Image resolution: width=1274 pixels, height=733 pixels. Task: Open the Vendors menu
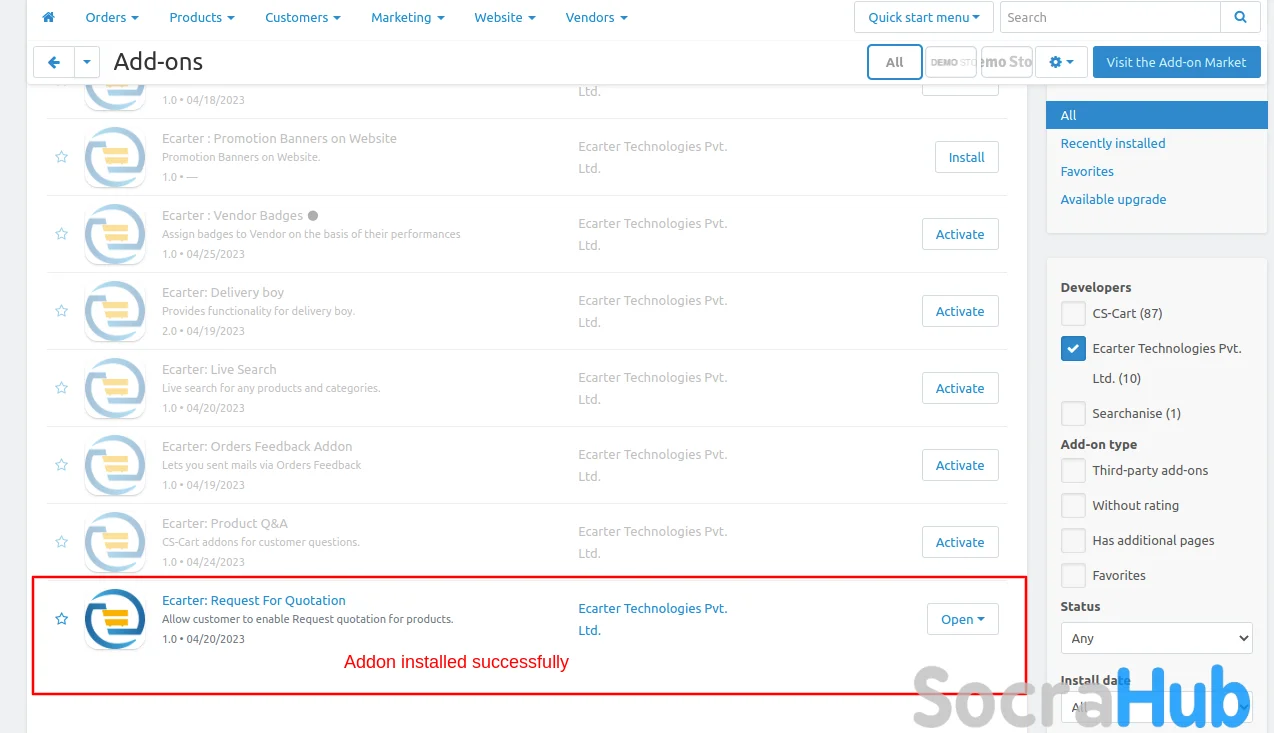(596, 17)
